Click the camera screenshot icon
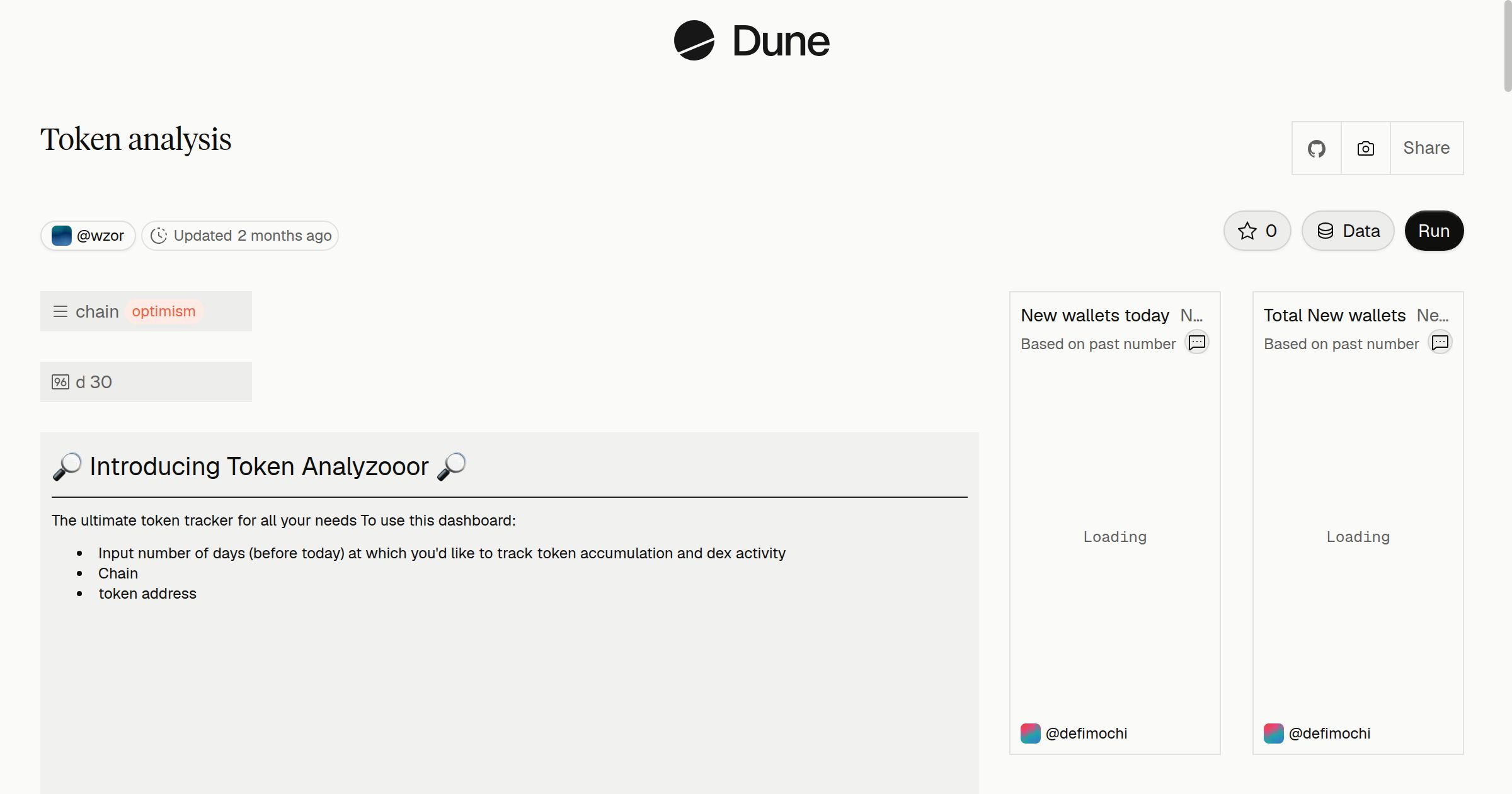The width and height of the screenshot is (1512, 794). (x=1365, y=148)
